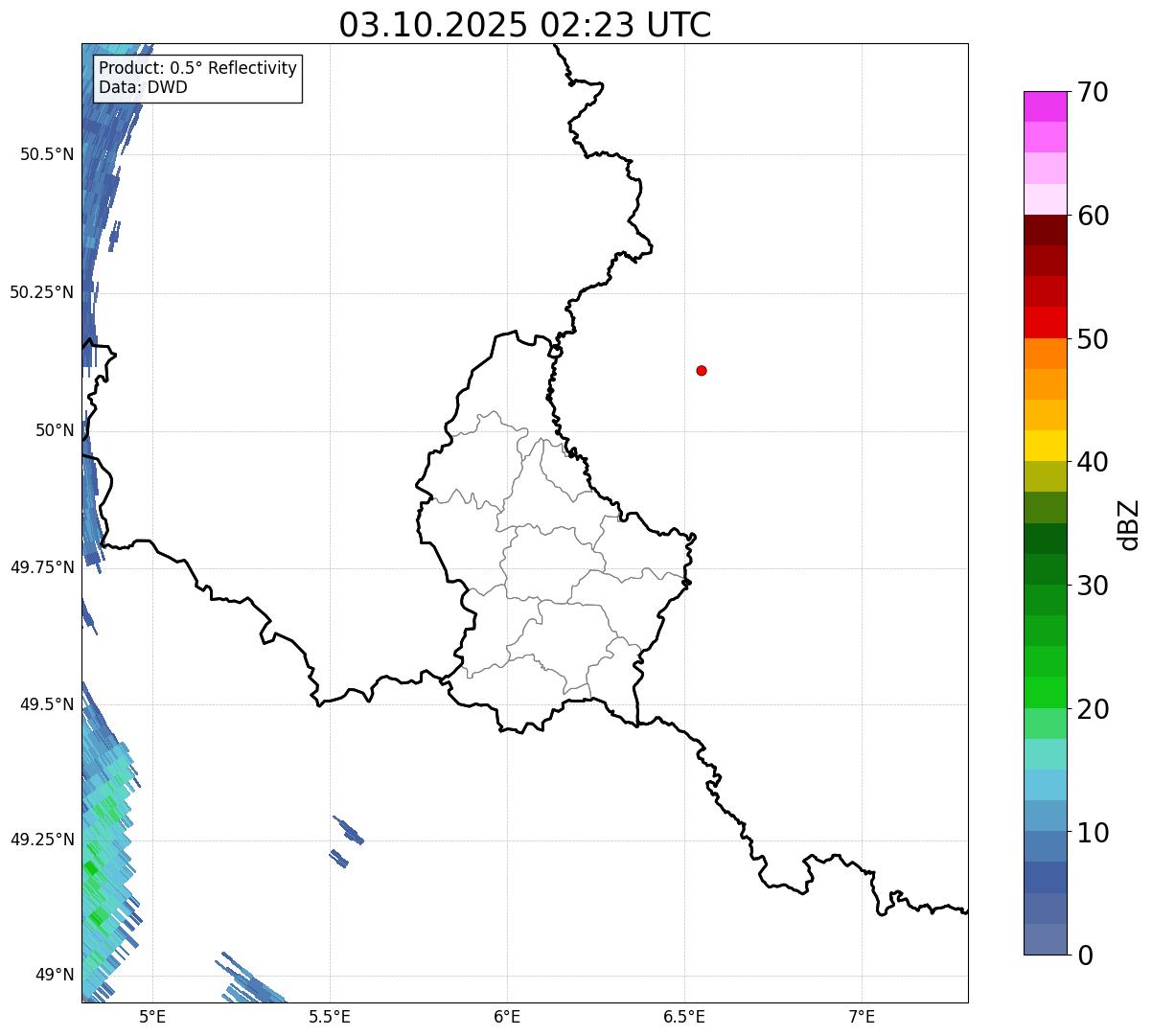Click the 49°N latitude label
The width and height of the screenshot is (1152, 1036).
55,975
